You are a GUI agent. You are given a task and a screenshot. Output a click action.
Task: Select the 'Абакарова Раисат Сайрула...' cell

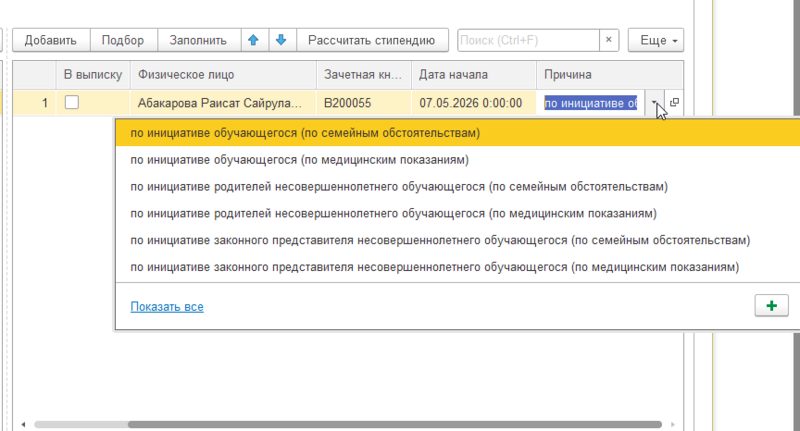pyautogui.click(x=223, y=103)
